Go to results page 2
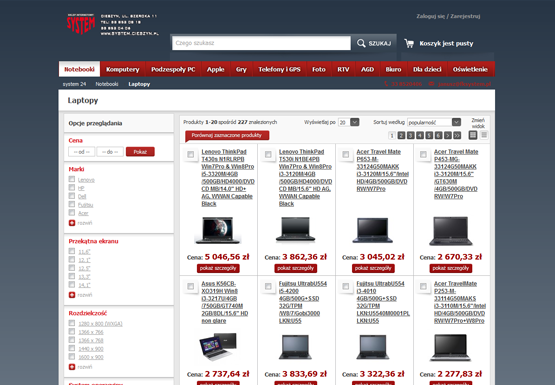The height and width of the screenshot is (385, 555). [x=401, y=135]
